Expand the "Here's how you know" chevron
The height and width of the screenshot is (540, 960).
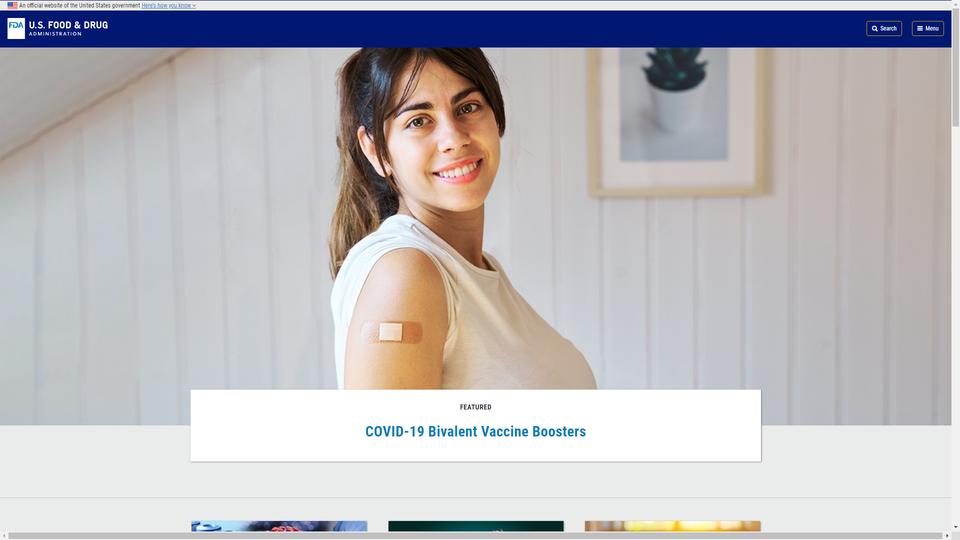pos(194,6)
